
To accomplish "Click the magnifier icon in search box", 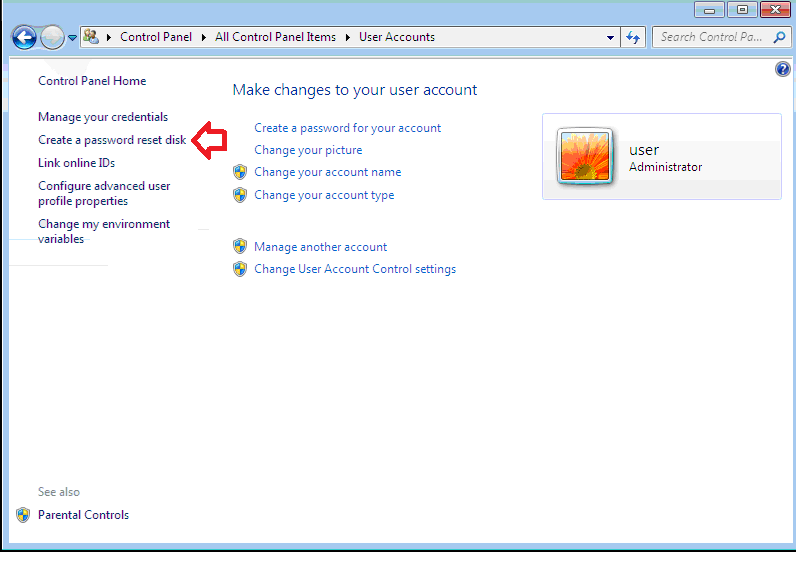I will click(x=780, y=37).
